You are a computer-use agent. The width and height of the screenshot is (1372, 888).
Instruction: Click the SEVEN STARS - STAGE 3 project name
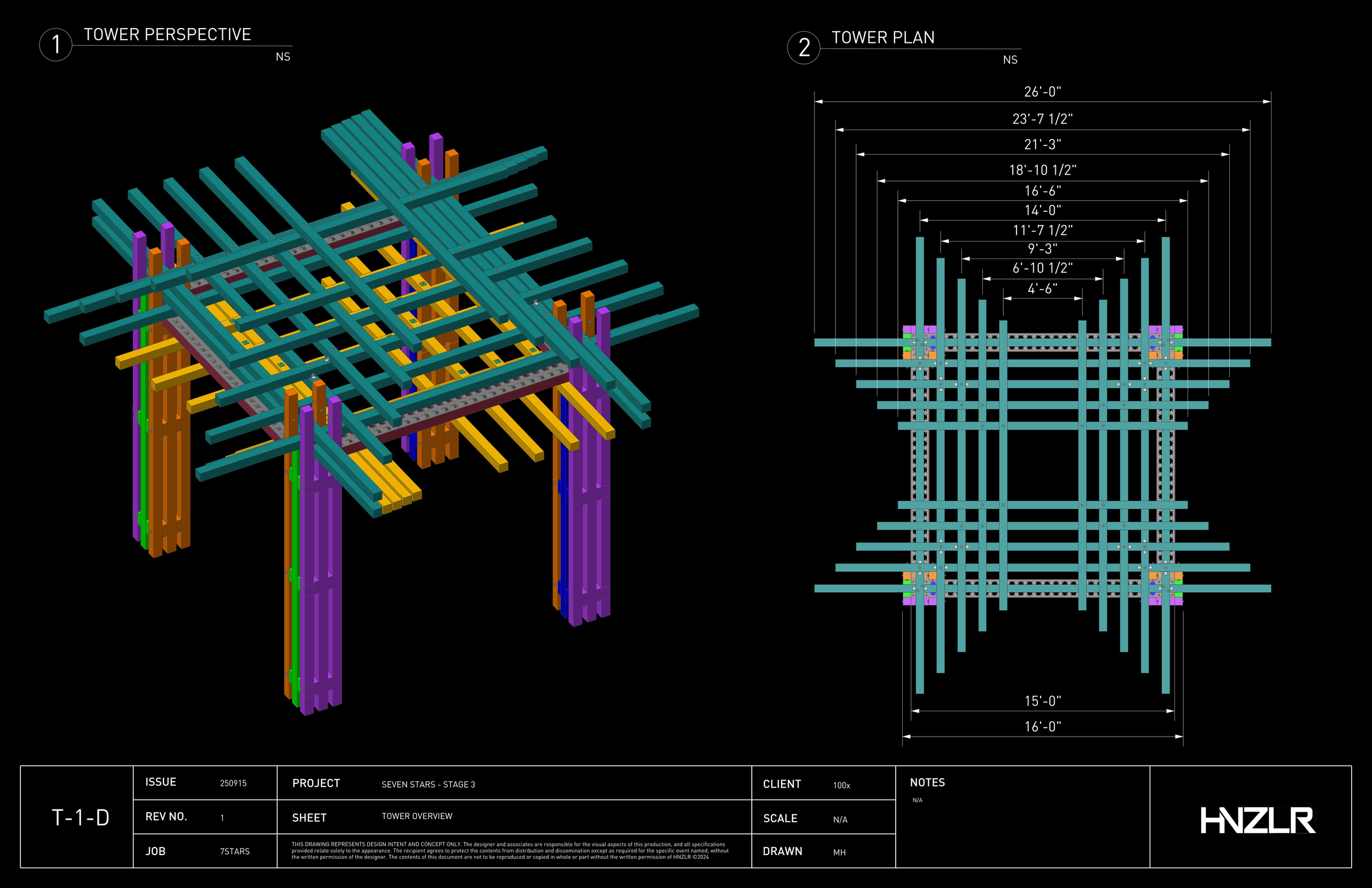[x=428, y=784]
